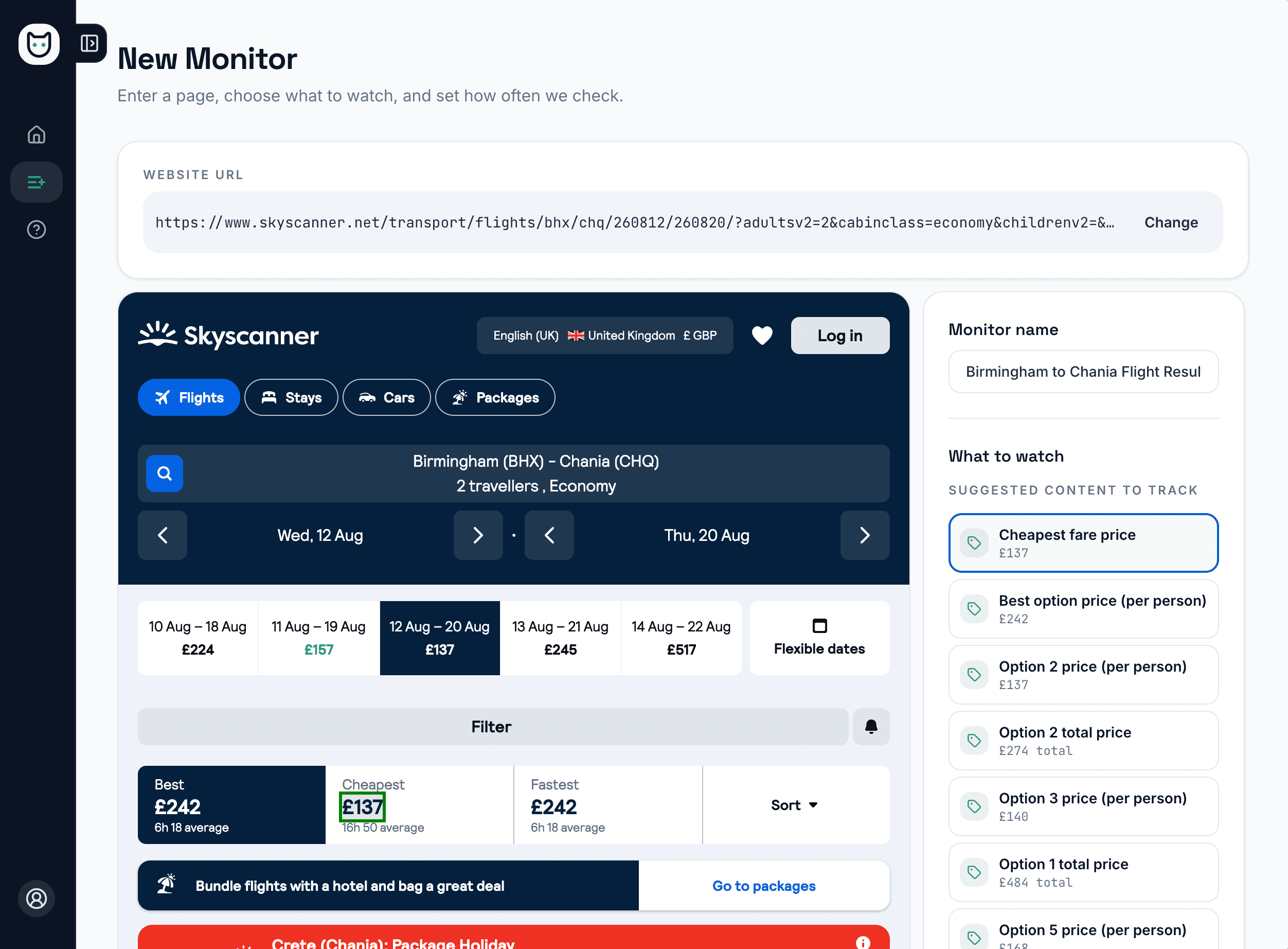The height and width of the screenshot is (949, 1288).
Task: Select the Flights tab
Action: [x=189, y=397]
